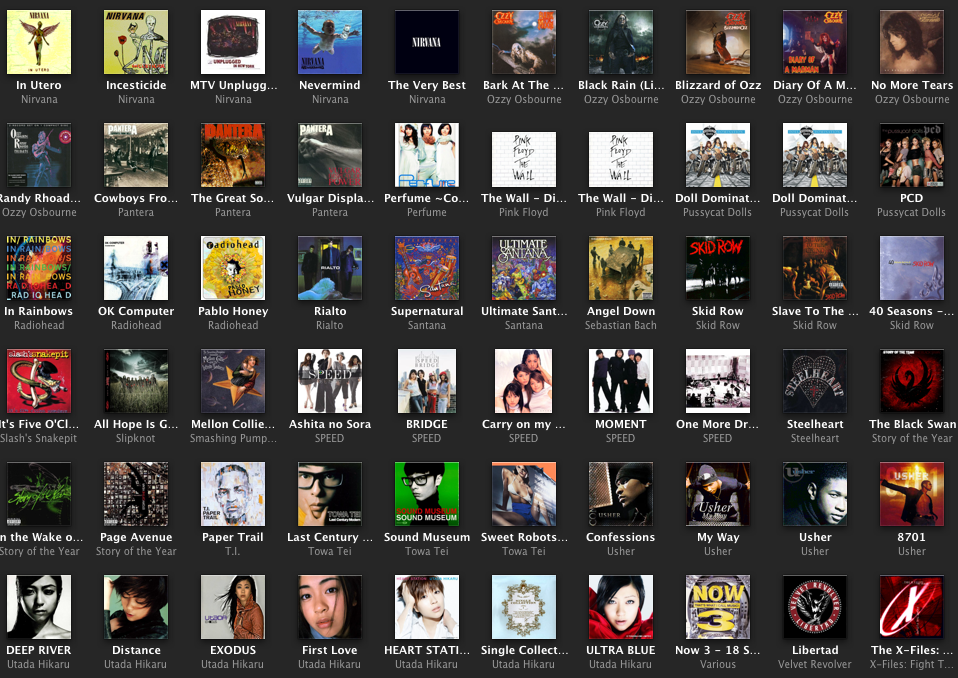
Task: Click the "Slash's Snakepit" artist name
Action: pyautogui.click(x=38, y=438)
